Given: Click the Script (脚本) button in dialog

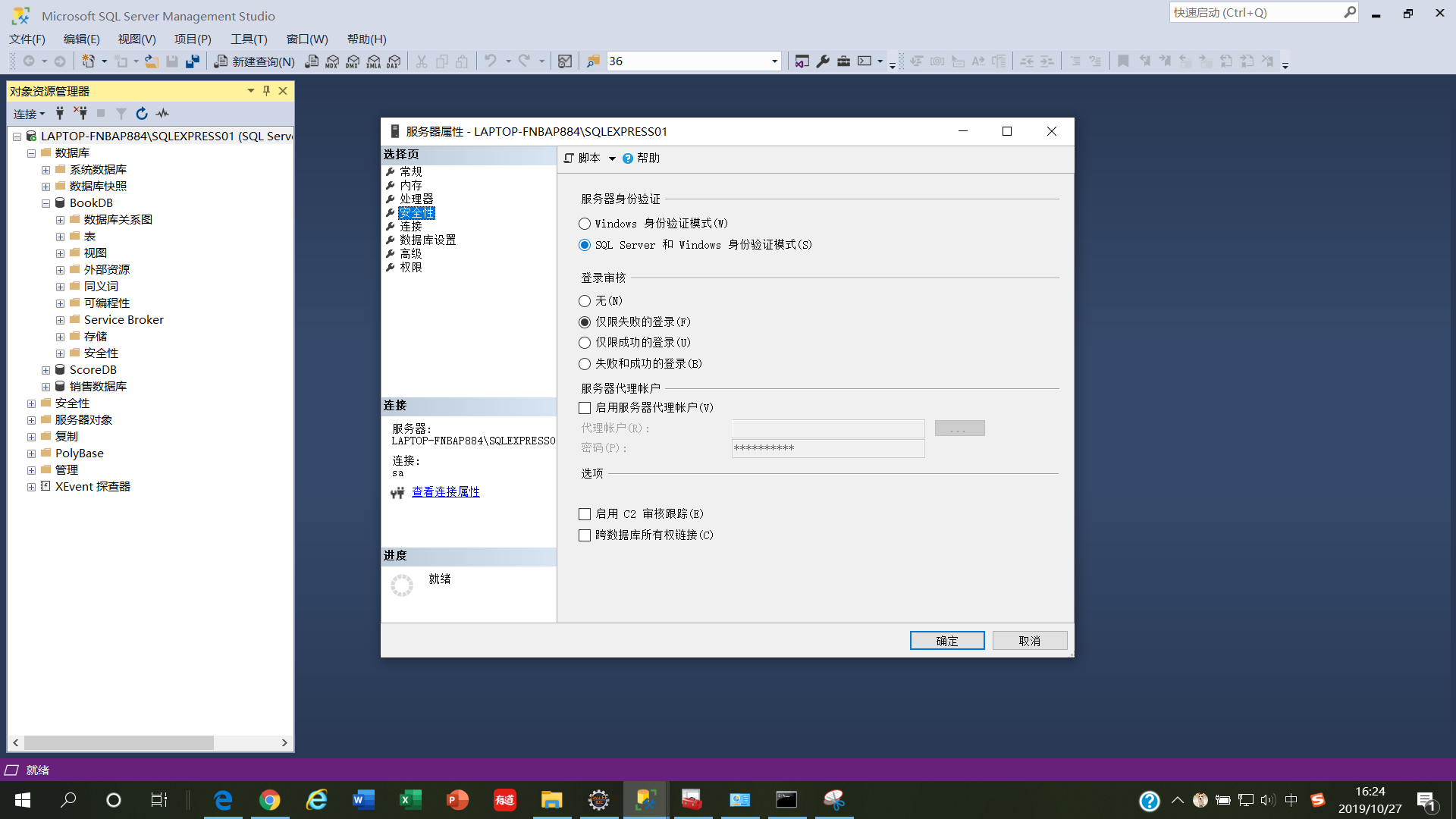Looking at the screenshot, I should (582, 158).
